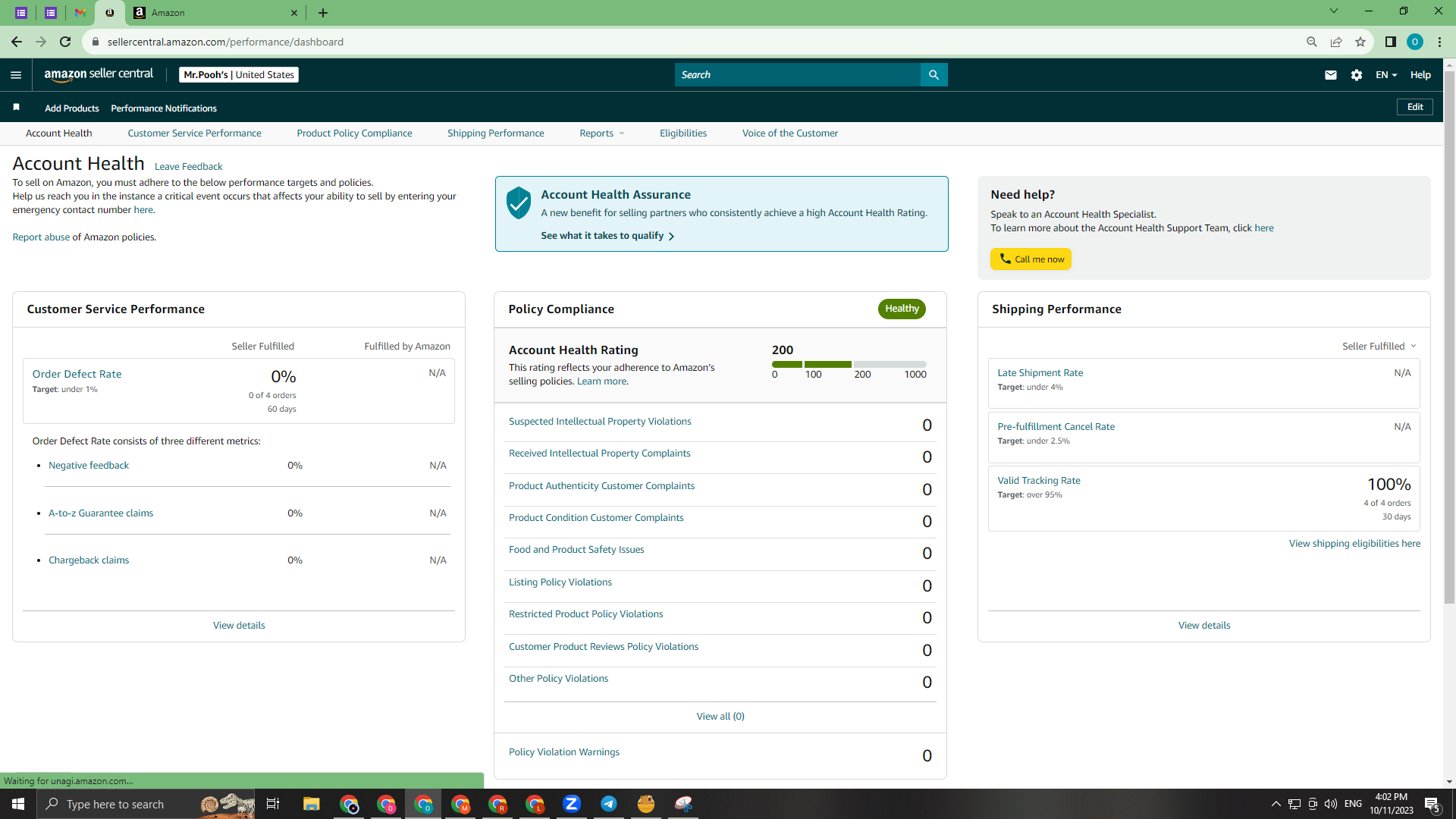Image resolution: width=1456 pixels, height=819 pixels.
Task: Click the Account Health Rating progress bar
Action: (849, 364)
